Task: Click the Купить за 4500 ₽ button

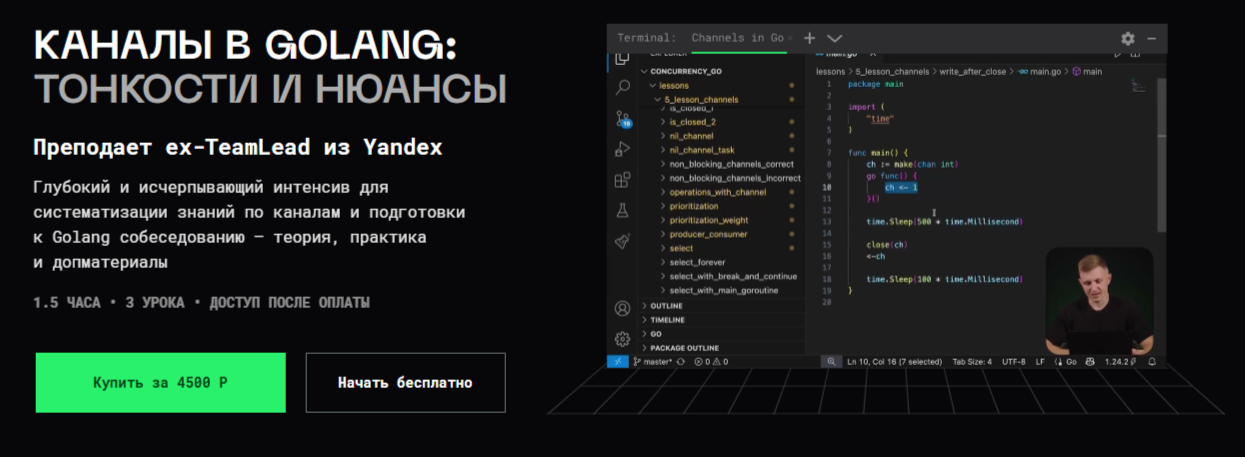Action: [x=160, y=383]
